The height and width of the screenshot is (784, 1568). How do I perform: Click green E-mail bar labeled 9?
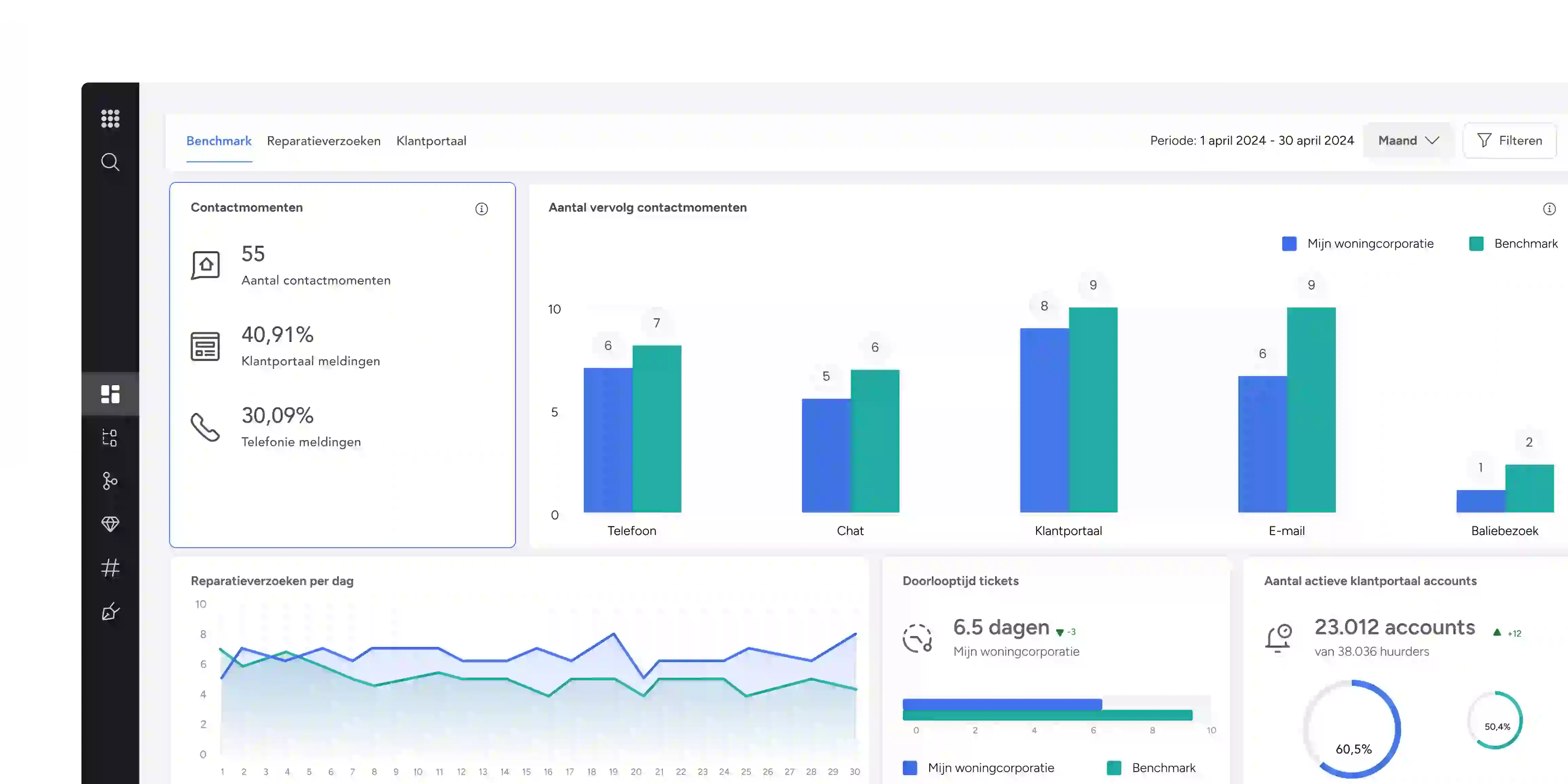pos(1311,410)
